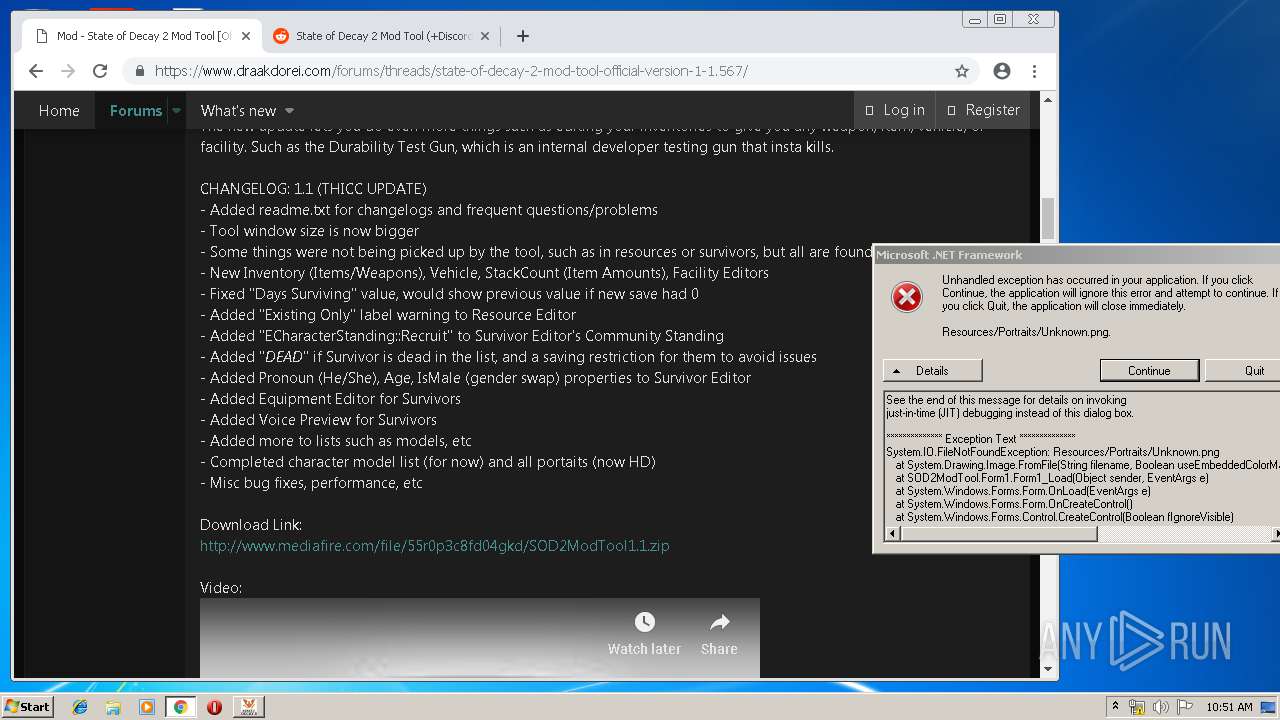Open the media player taskbar icon
This screenshot has width=1280, height=720.
tap(147, 707)
